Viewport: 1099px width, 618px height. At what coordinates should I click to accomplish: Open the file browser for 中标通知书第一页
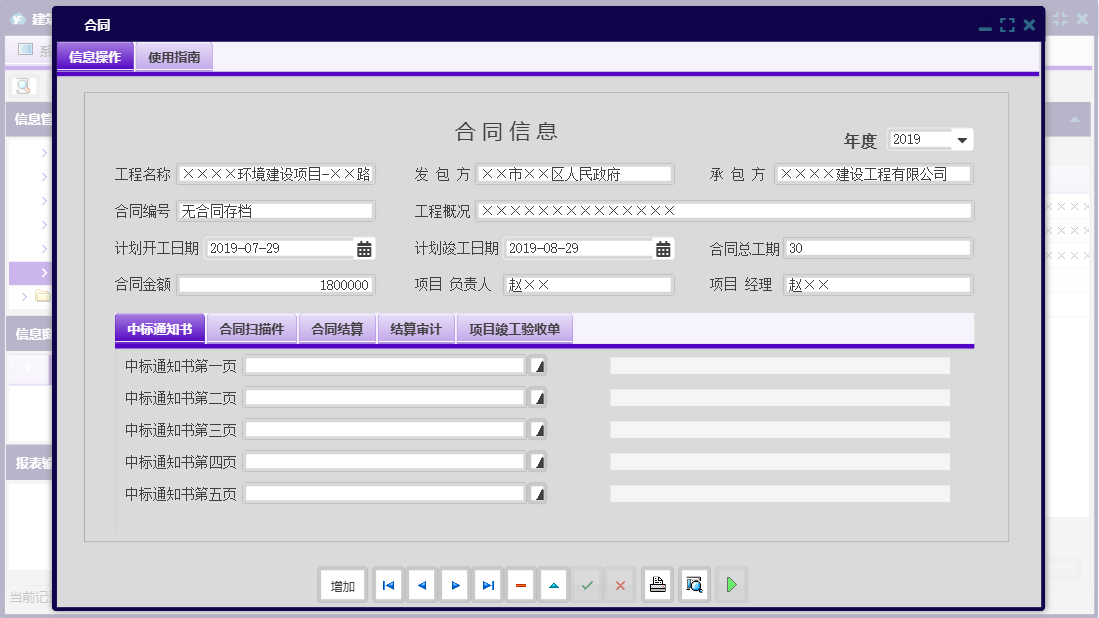pos(536,365)
